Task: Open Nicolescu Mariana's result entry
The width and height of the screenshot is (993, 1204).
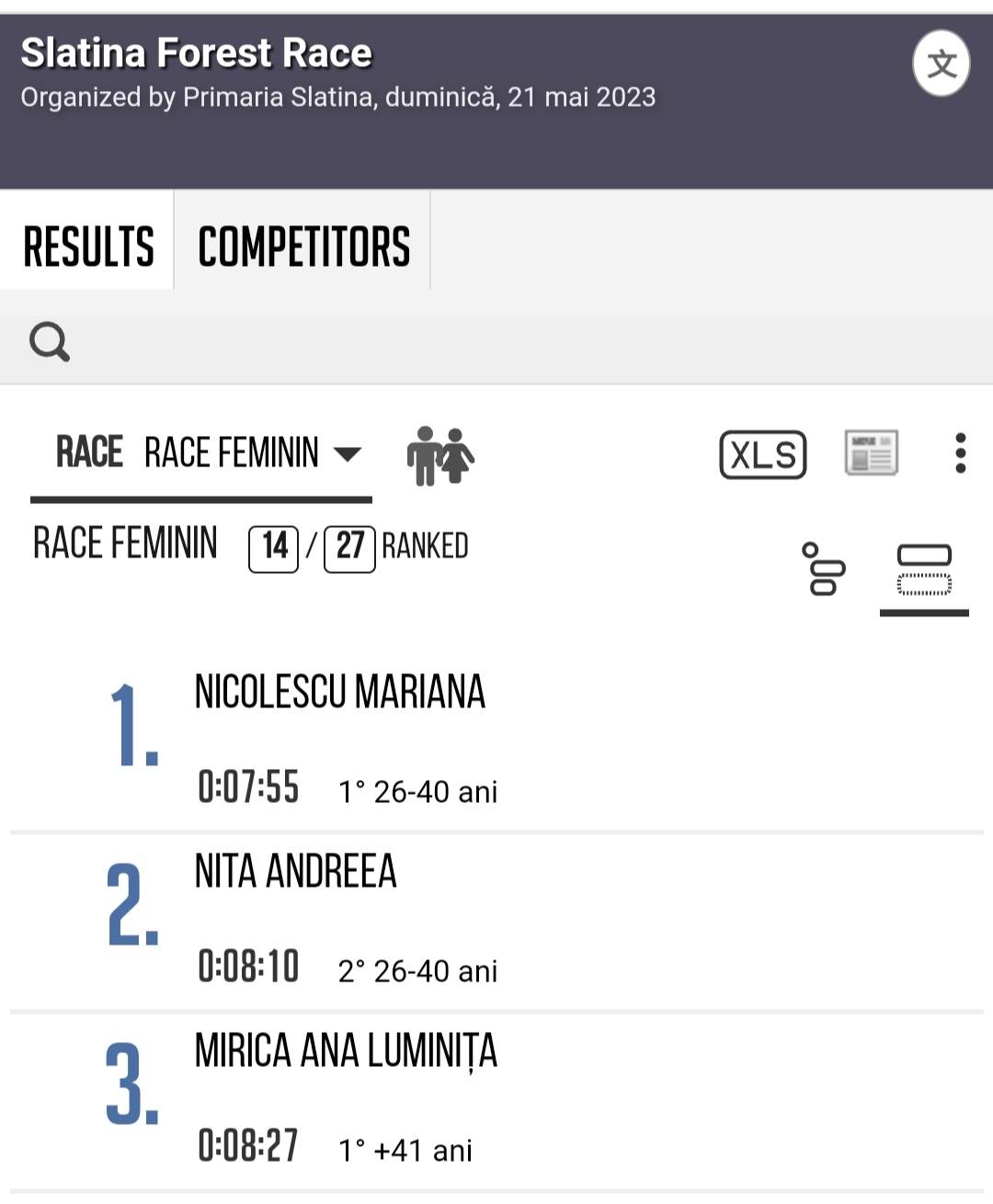Action: point(339,693)
